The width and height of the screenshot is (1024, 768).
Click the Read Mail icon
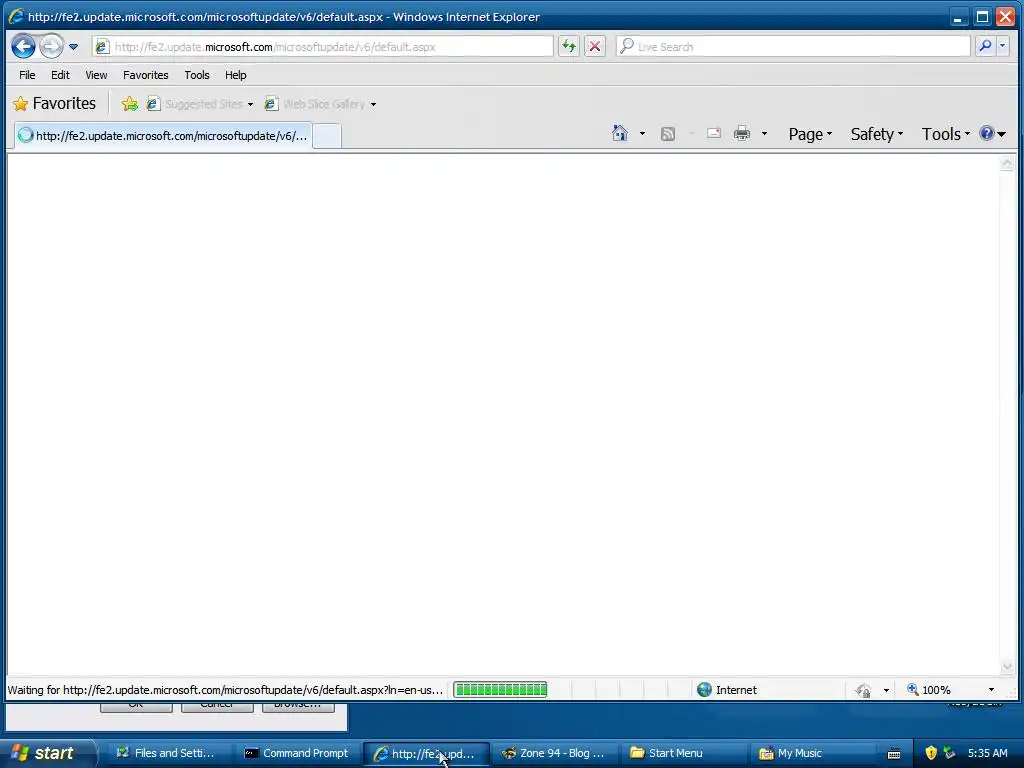(x=714, y=134)
